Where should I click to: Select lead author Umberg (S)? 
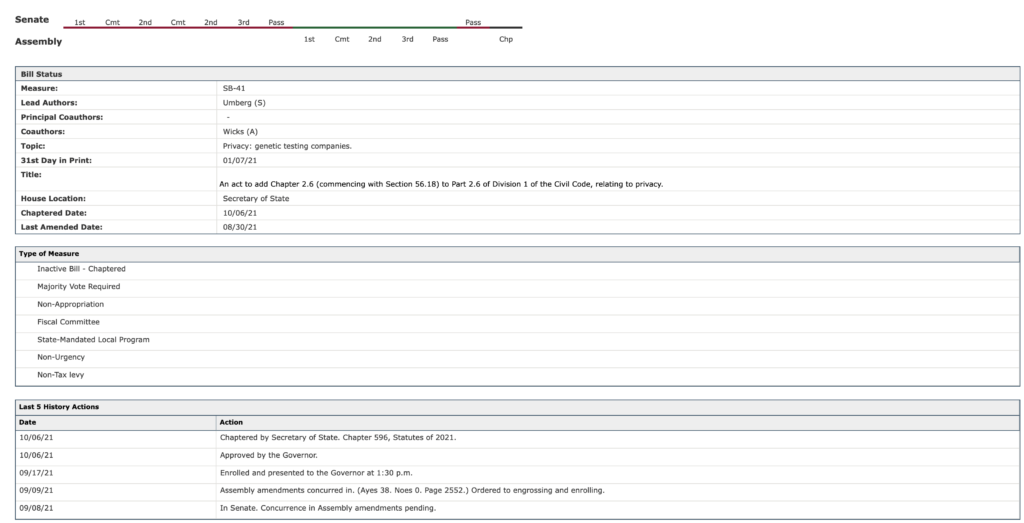point(244,102)
